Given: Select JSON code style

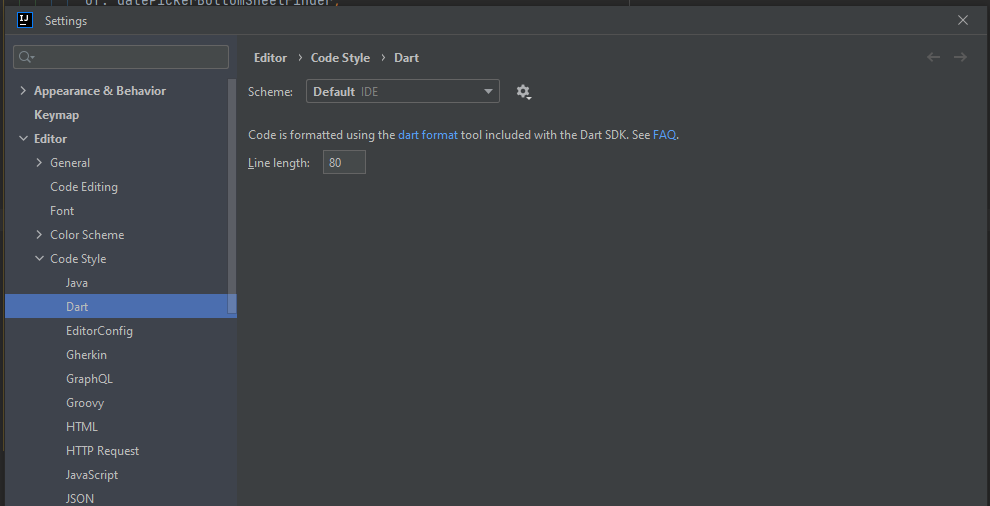Looking at the screenshot, I should pyautogui.click(x=80, y=499).
